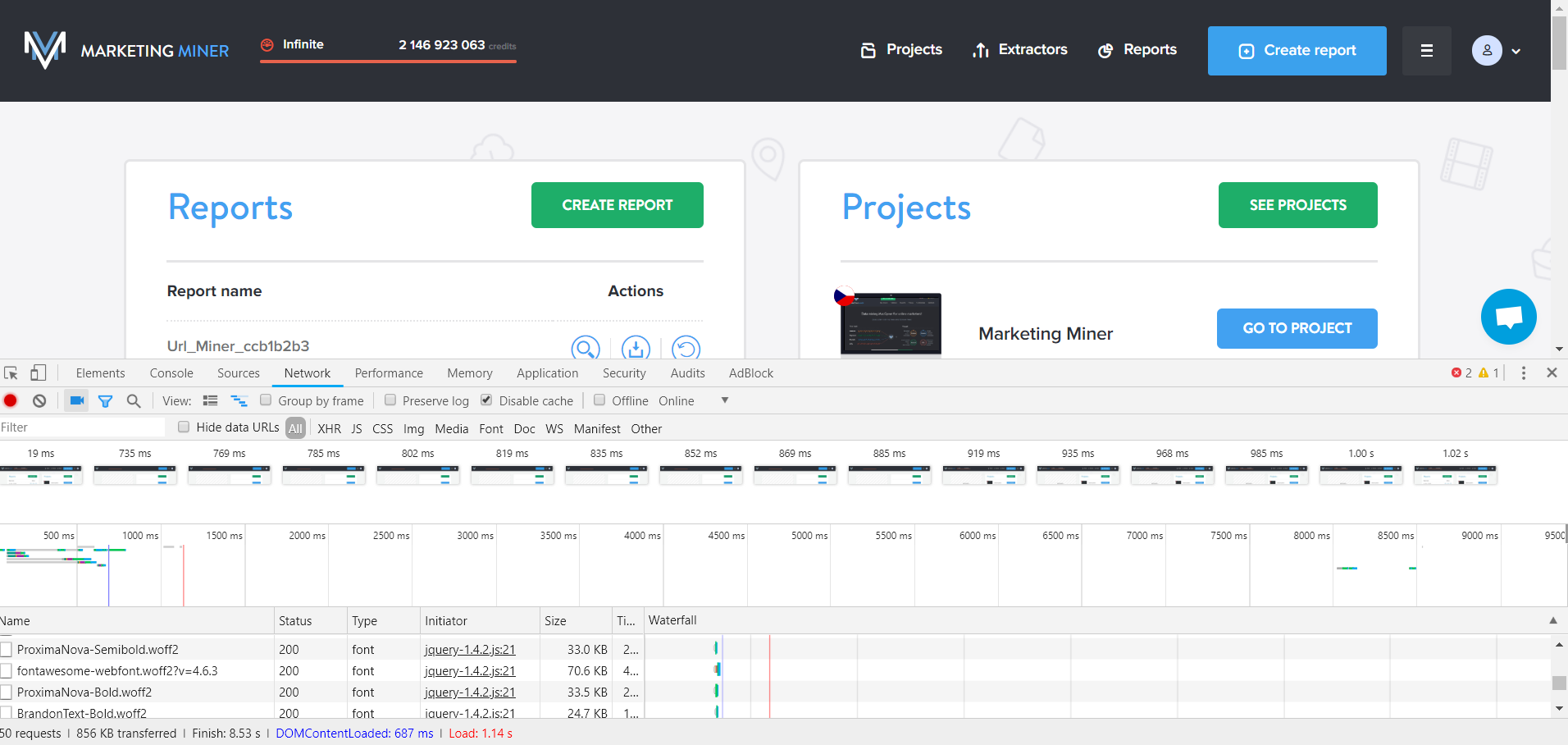Open the live chat bubble
1568x745 pixels.
click(x=1509, y=317)
